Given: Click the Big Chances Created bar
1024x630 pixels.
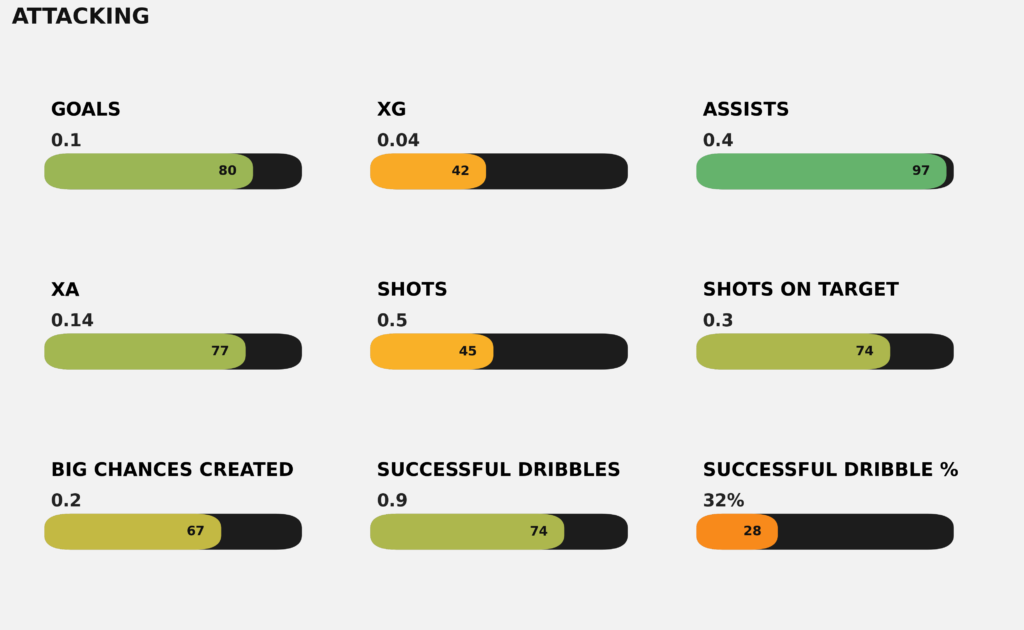Looking at the screenshot, I should pos(132,531).
